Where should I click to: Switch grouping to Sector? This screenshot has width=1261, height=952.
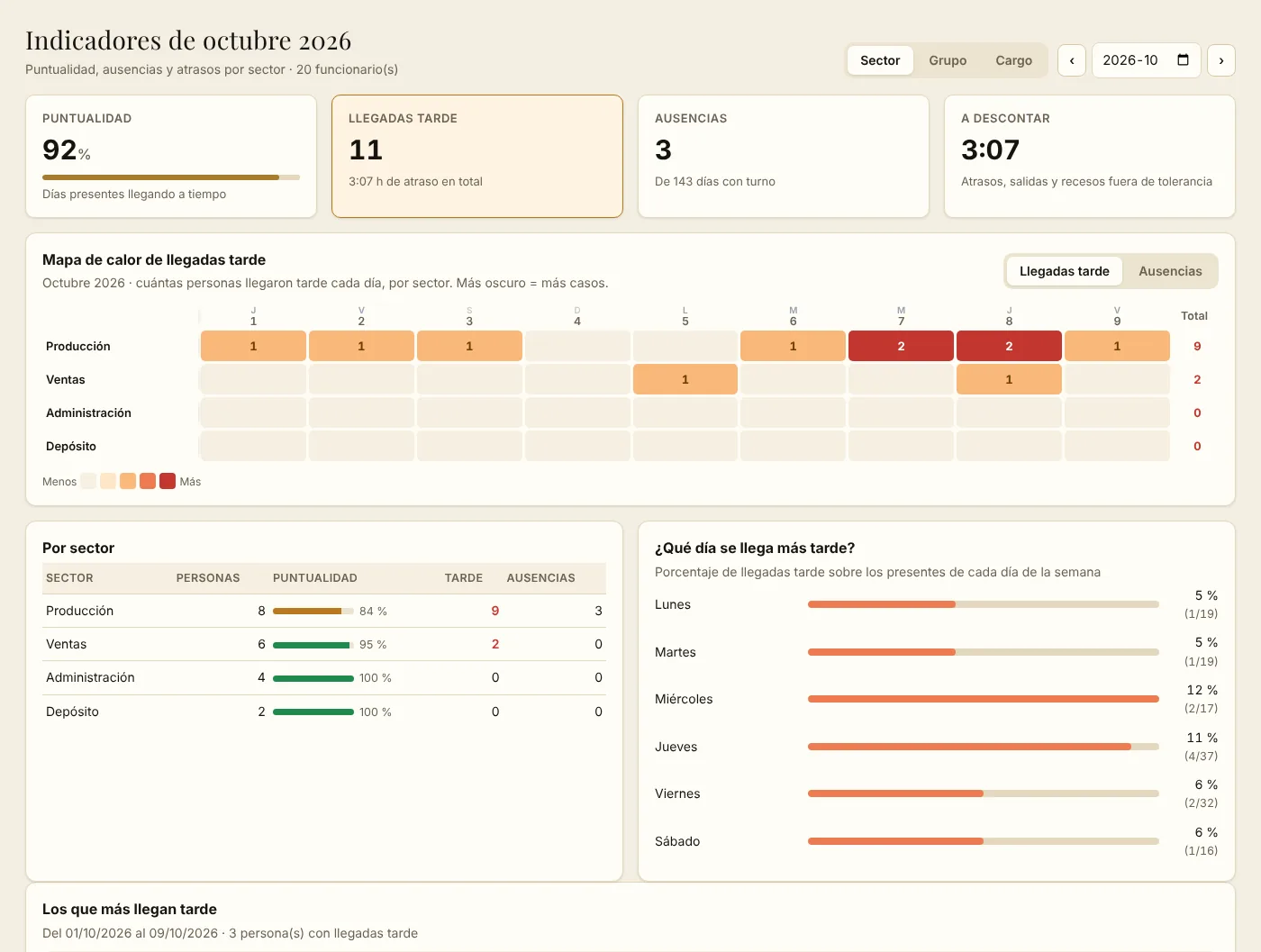880,60
